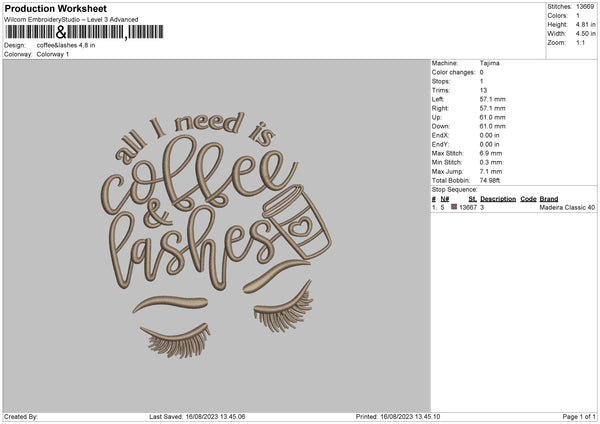Click the coffee cup graphic in design

coord(297,222)
